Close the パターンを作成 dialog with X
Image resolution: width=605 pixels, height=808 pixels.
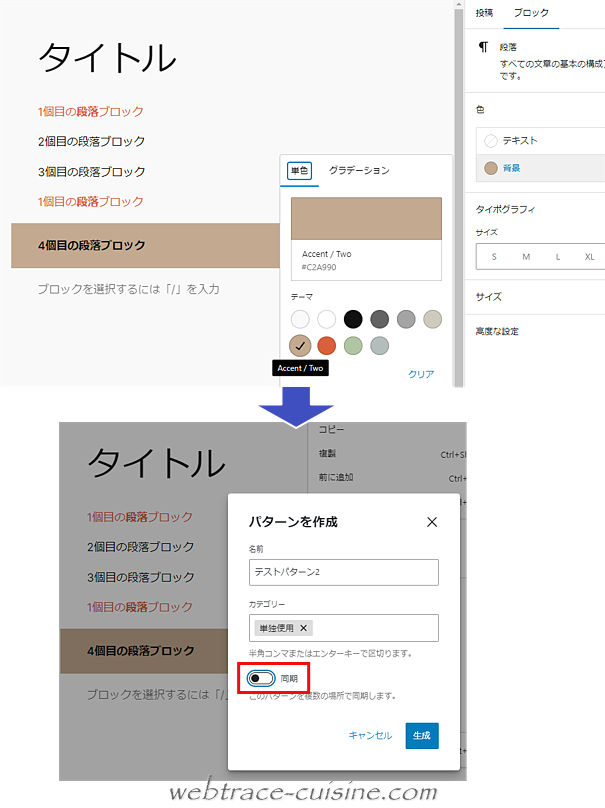pyautogui.click(x=432, y=522)
